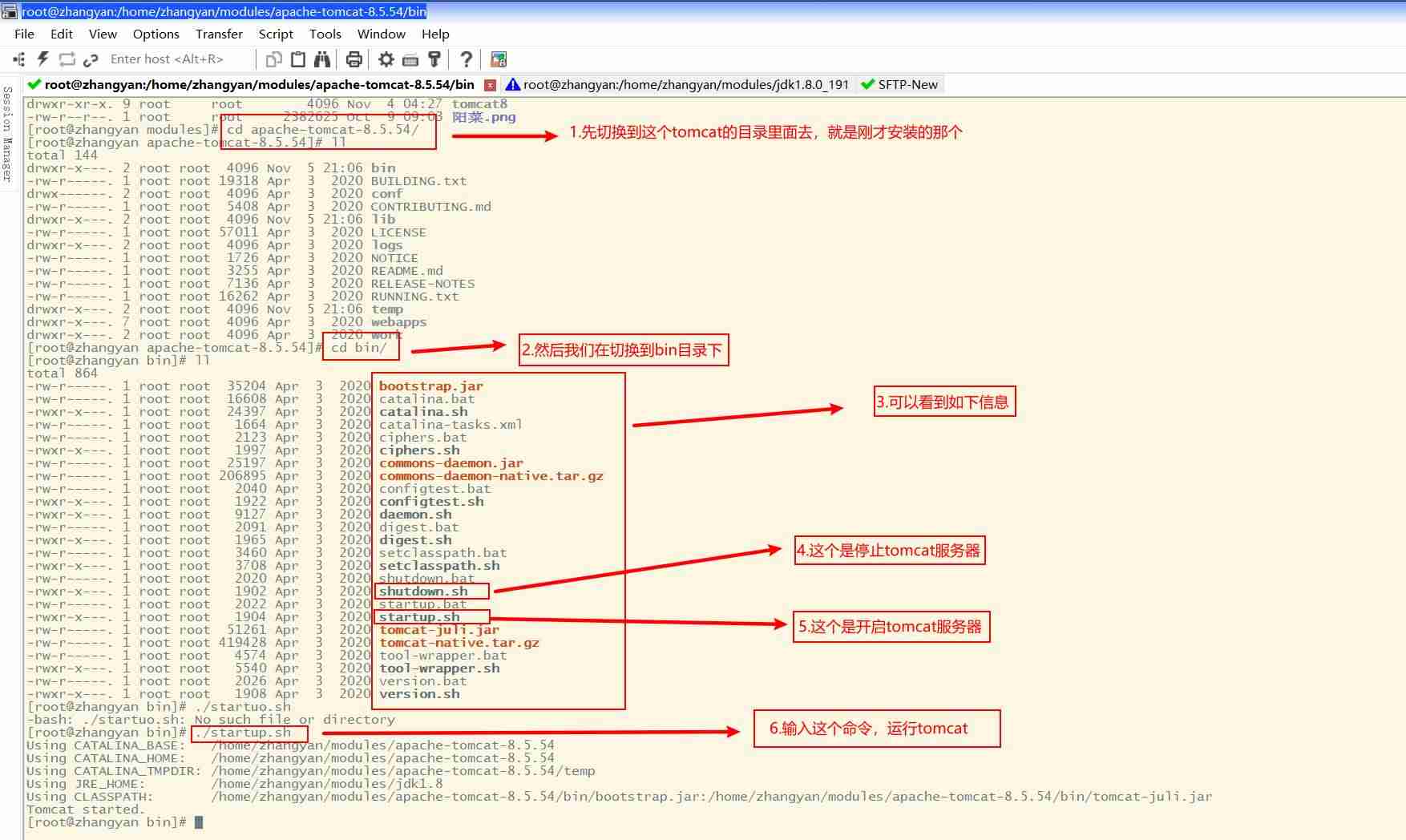
Task: Click 'digest.sh' in the bin listing
Action: pyautogui.click(x=415, y=540)
